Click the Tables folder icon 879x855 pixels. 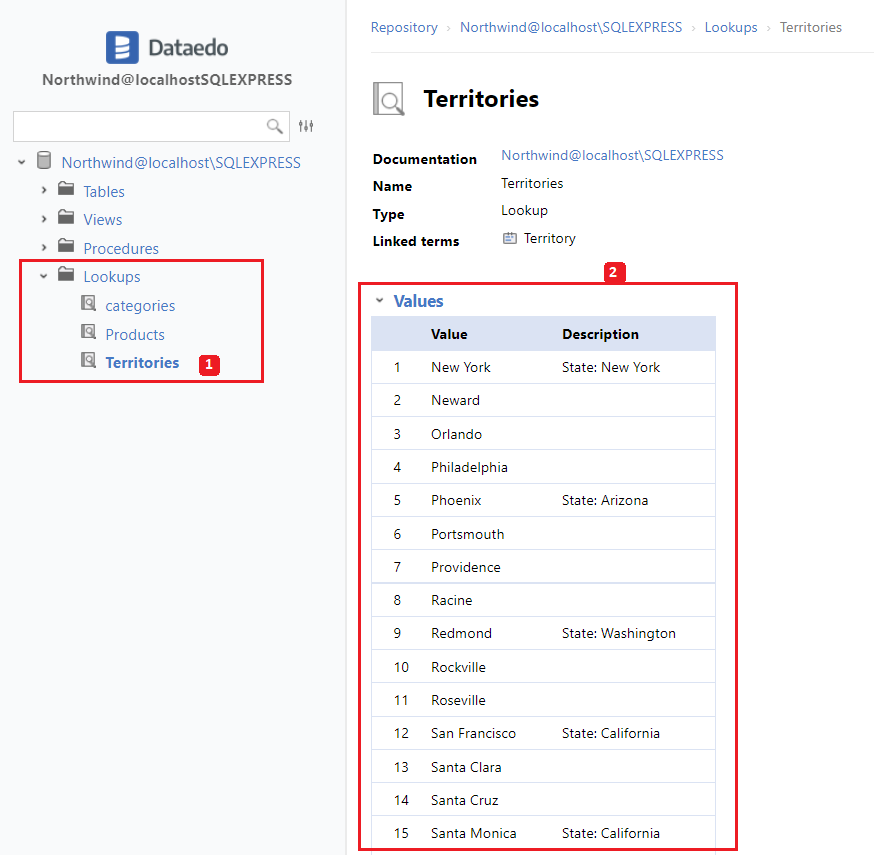pos(66,190)
